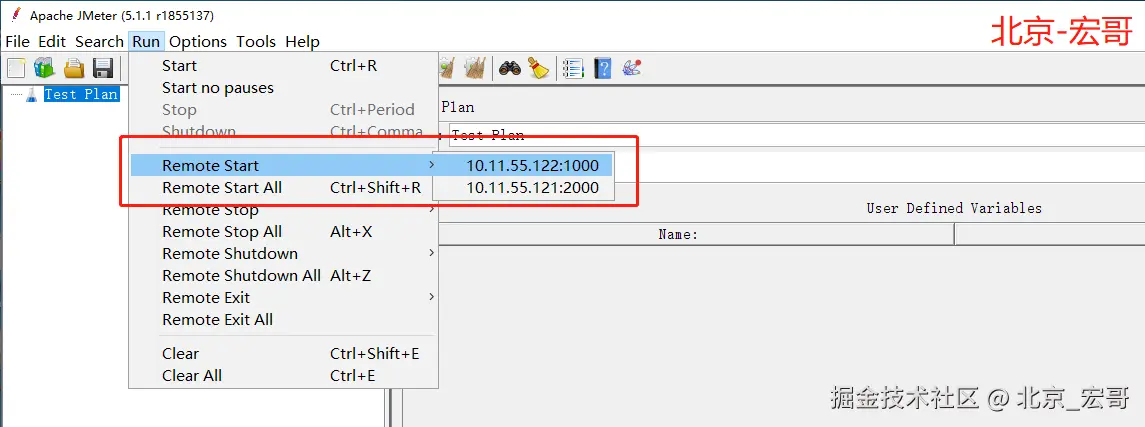1145x427 pixels.
Task: Click the binoculars Search icon
Action: tap(510, 69)
